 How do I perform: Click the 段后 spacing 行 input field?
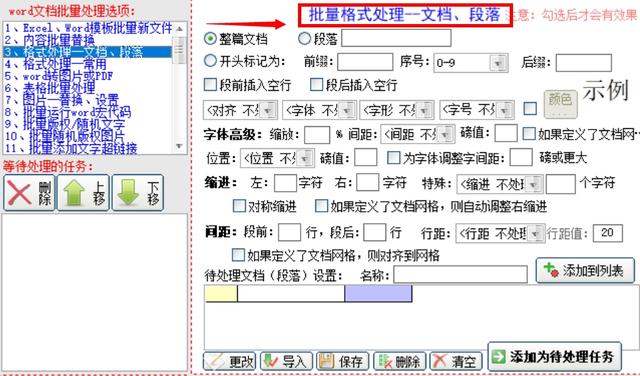tap(375, 232)
